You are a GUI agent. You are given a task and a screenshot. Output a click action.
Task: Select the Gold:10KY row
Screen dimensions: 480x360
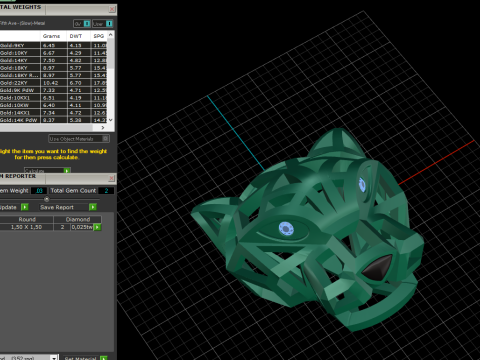pyautogui.click(x=53, y=53)
